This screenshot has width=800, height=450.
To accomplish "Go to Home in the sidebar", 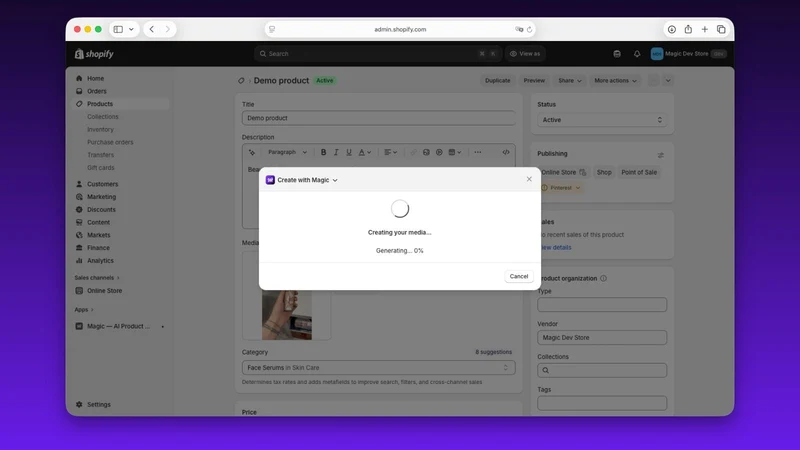I will (95, 79).
